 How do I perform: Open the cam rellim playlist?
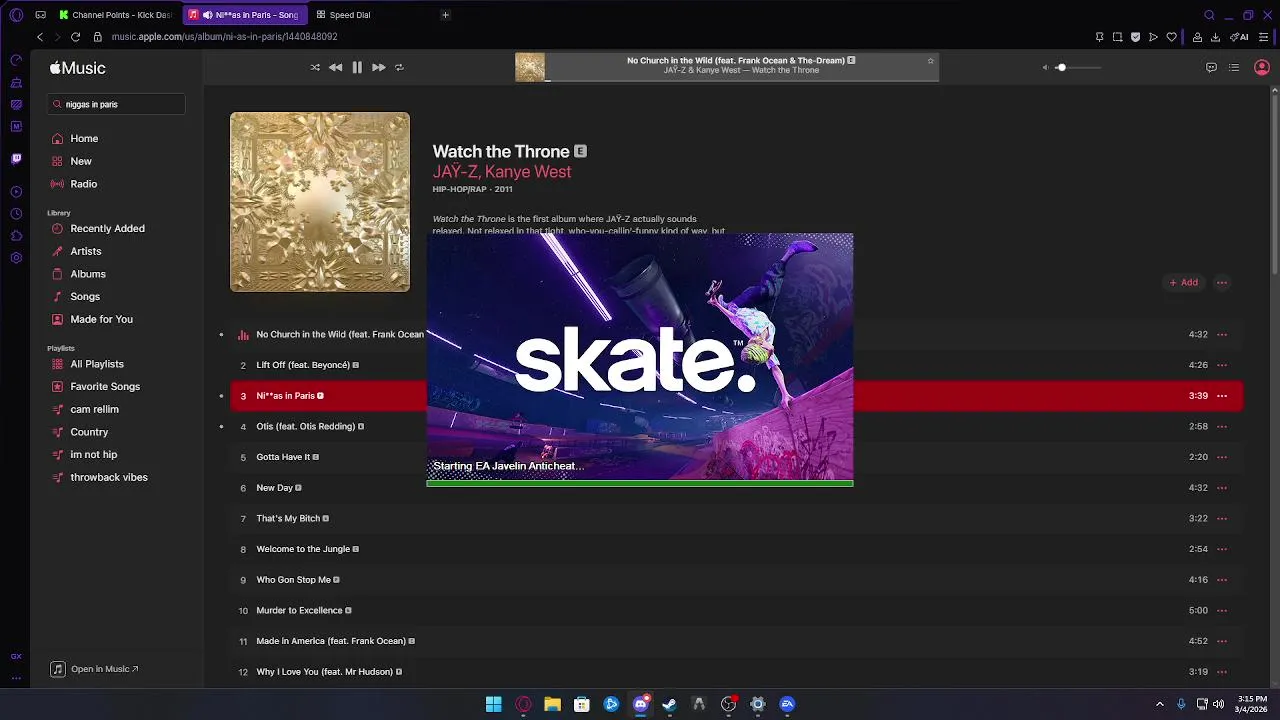click(x=94, y=409)
